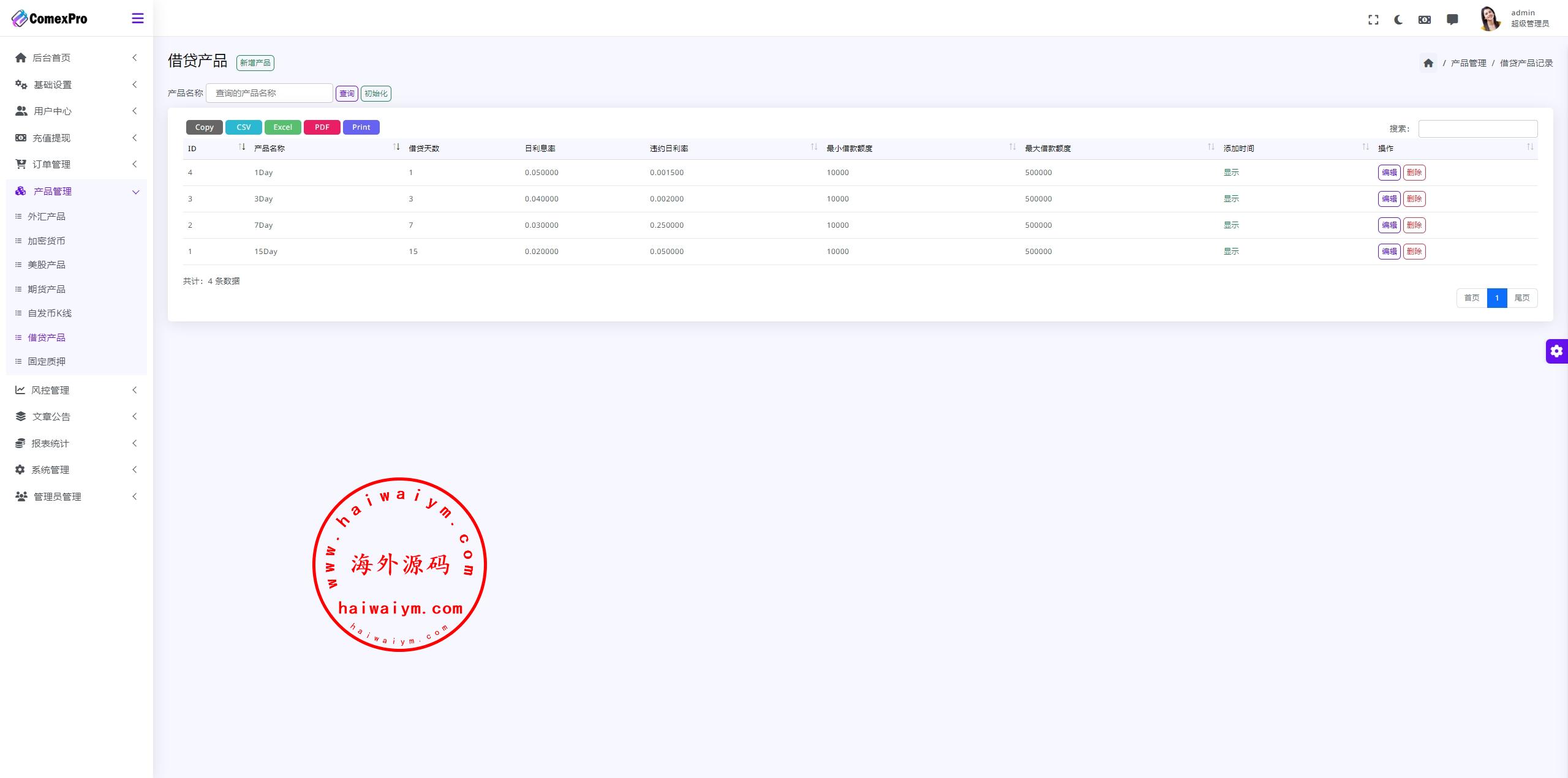Screen dimensions: 1568x778
Task: Open 固定质押 submenu item
Action: [x=47, y=361]
